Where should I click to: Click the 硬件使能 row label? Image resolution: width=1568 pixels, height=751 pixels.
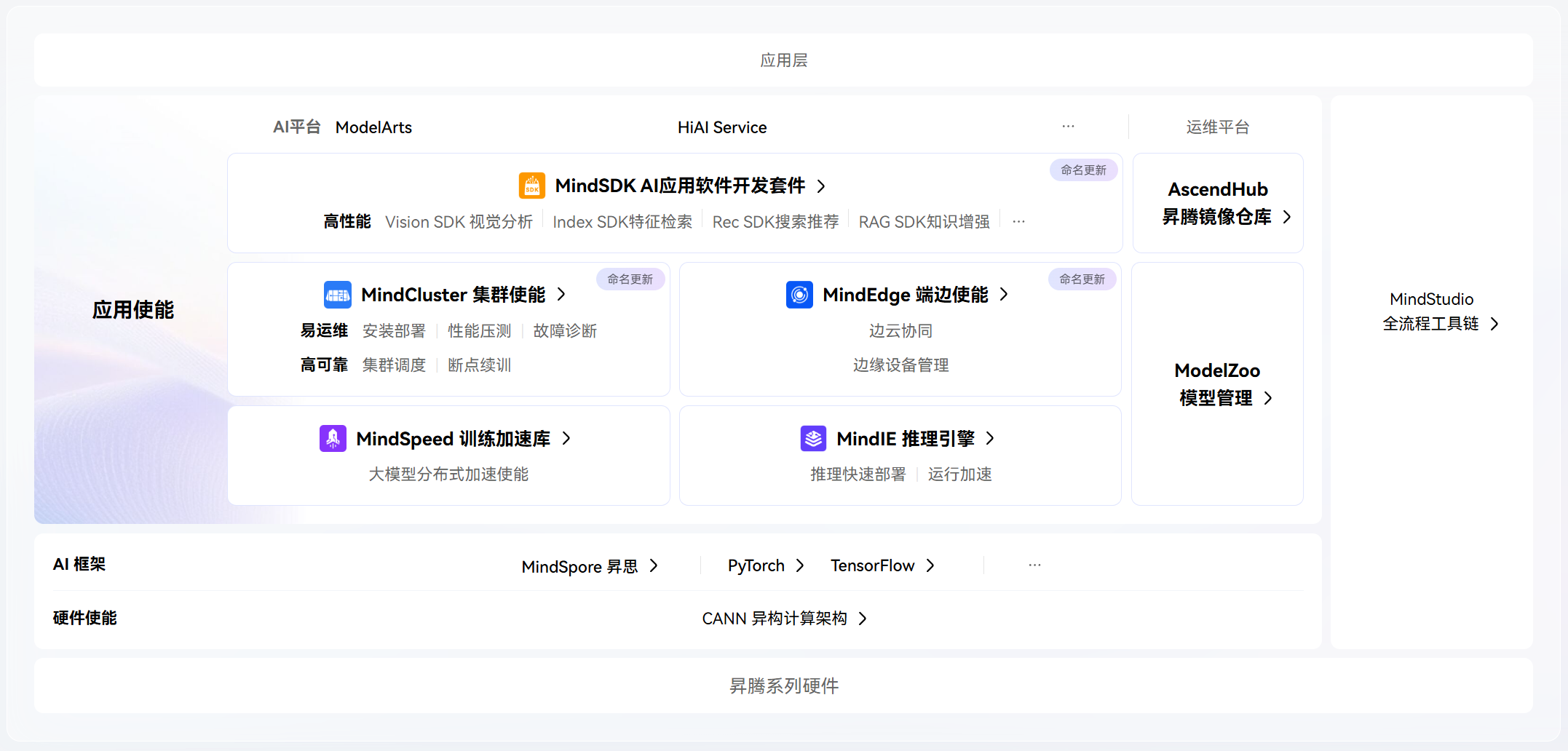85,618
